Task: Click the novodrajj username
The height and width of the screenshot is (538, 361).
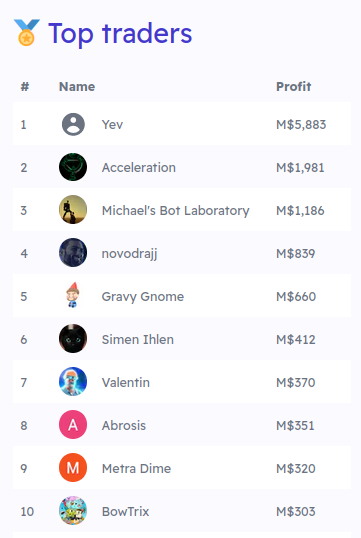Action: point(130,254)
